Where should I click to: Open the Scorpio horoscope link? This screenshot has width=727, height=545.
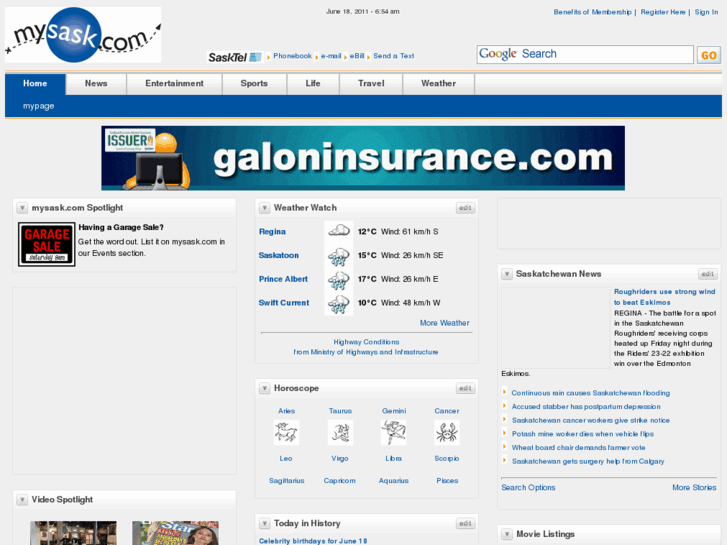click(447, 458)
